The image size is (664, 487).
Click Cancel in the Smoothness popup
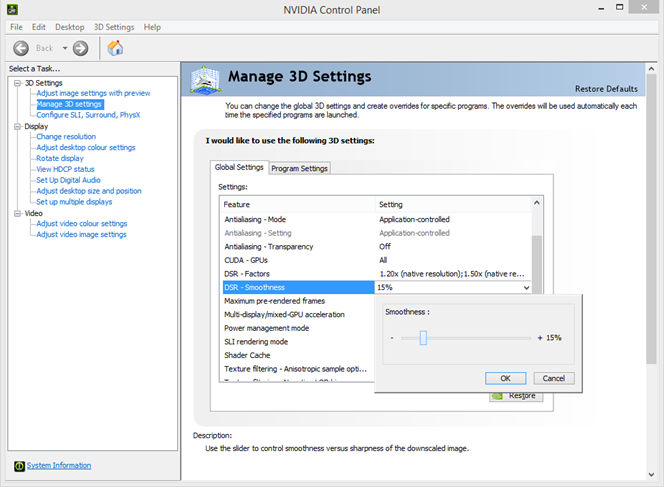pos(553,378)
